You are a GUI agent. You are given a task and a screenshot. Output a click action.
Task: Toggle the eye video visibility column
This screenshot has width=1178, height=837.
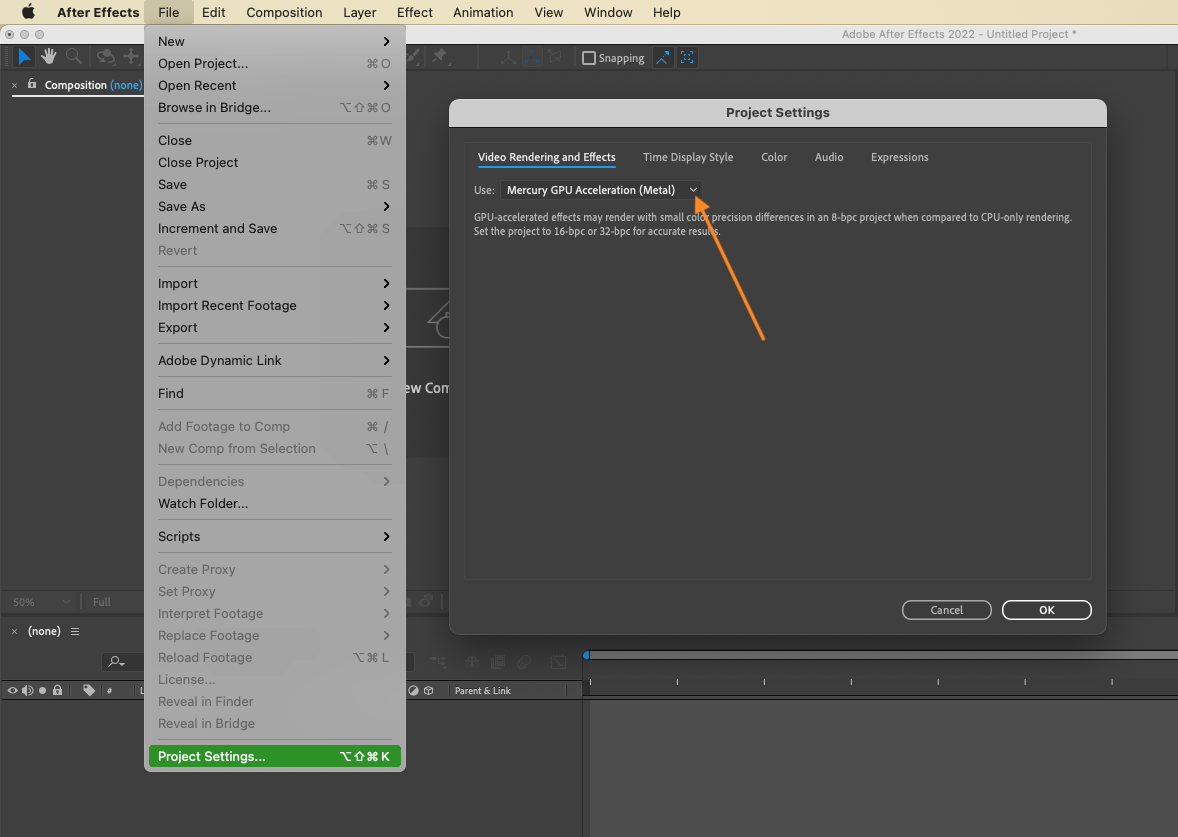12,690
